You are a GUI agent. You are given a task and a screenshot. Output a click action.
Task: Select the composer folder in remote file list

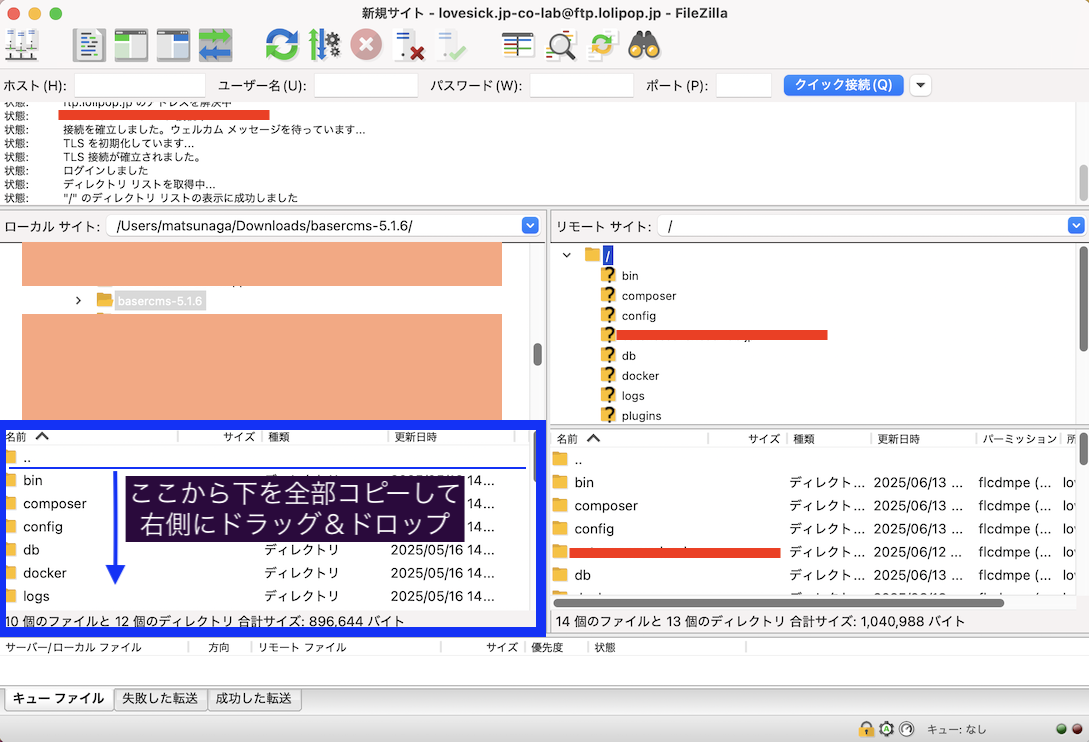click(x=606, y=506)
